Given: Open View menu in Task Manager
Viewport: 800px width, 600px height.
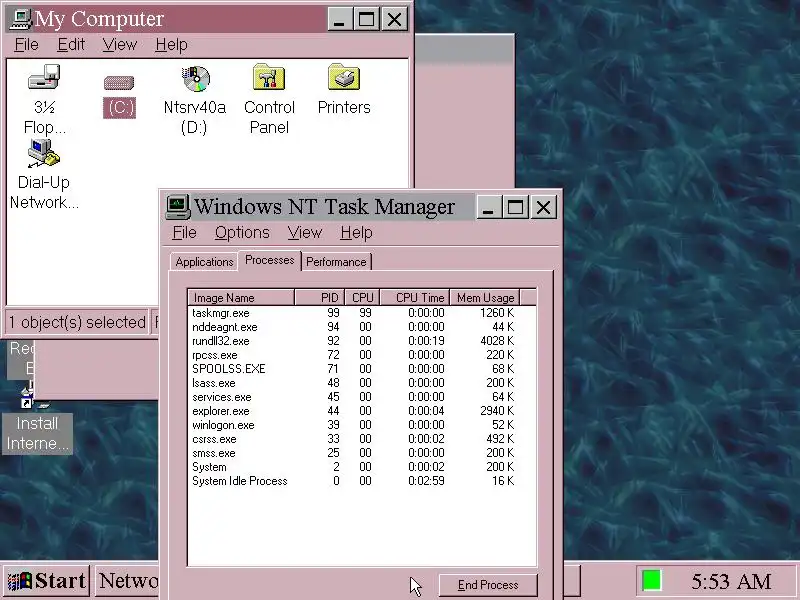Looking at the screenshot, I should click(x=305, y=233).
